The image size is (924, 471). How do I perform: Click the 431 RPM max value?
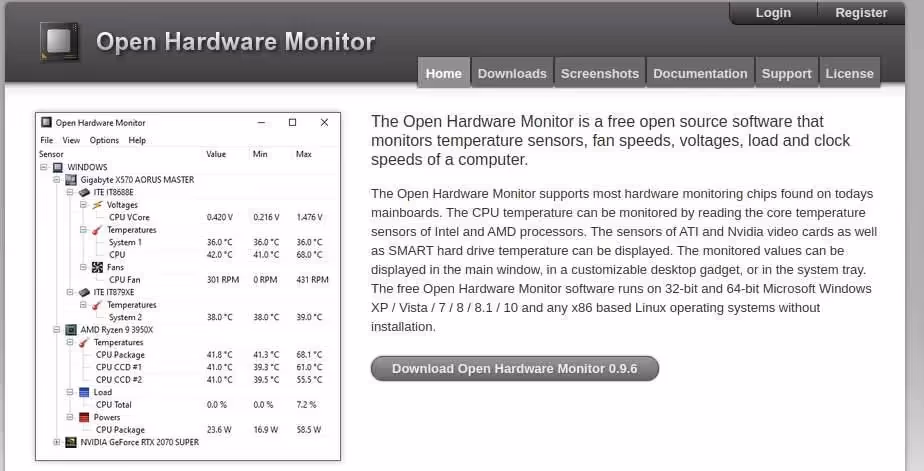312,279
